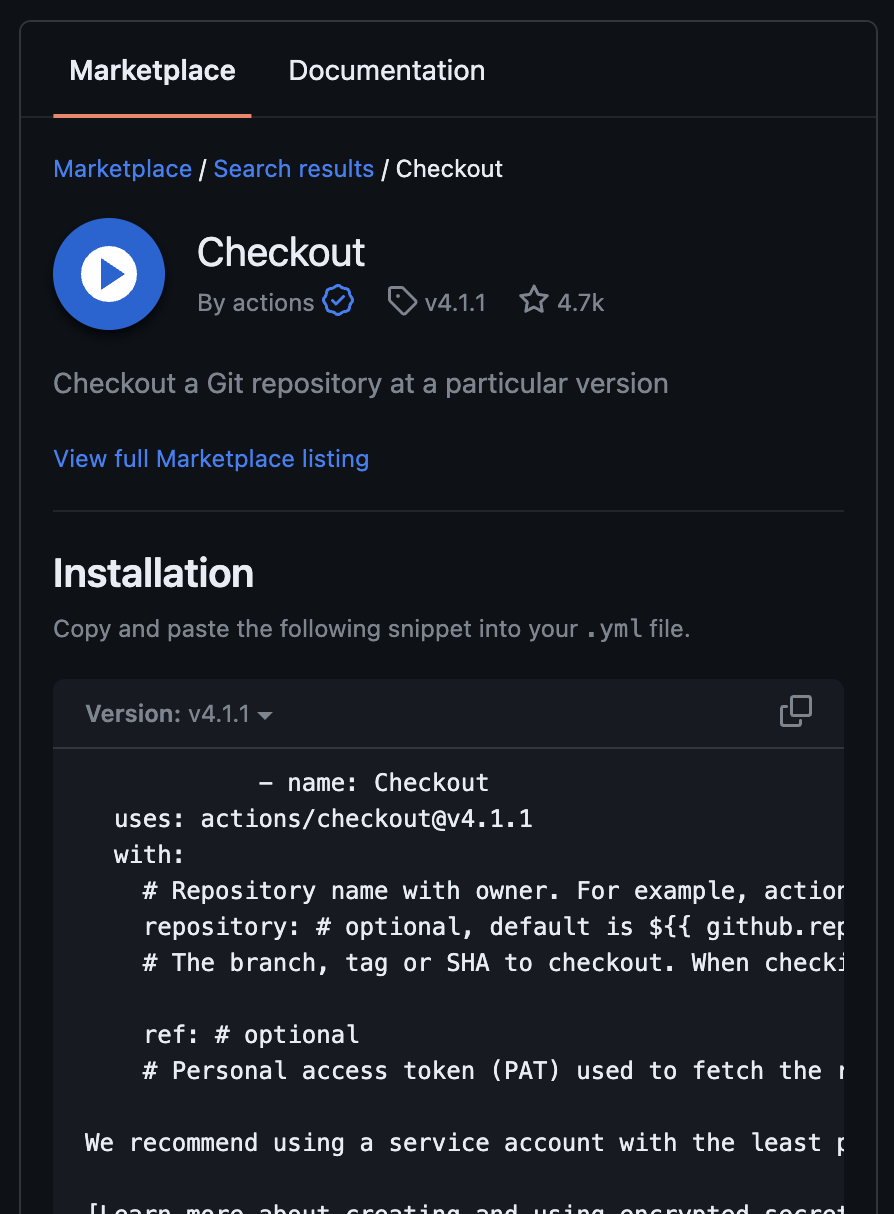This screenshot has width=894, height=1214.
Task: Click the star icon beside 4.7k
Action: click(x=534, y=301)
